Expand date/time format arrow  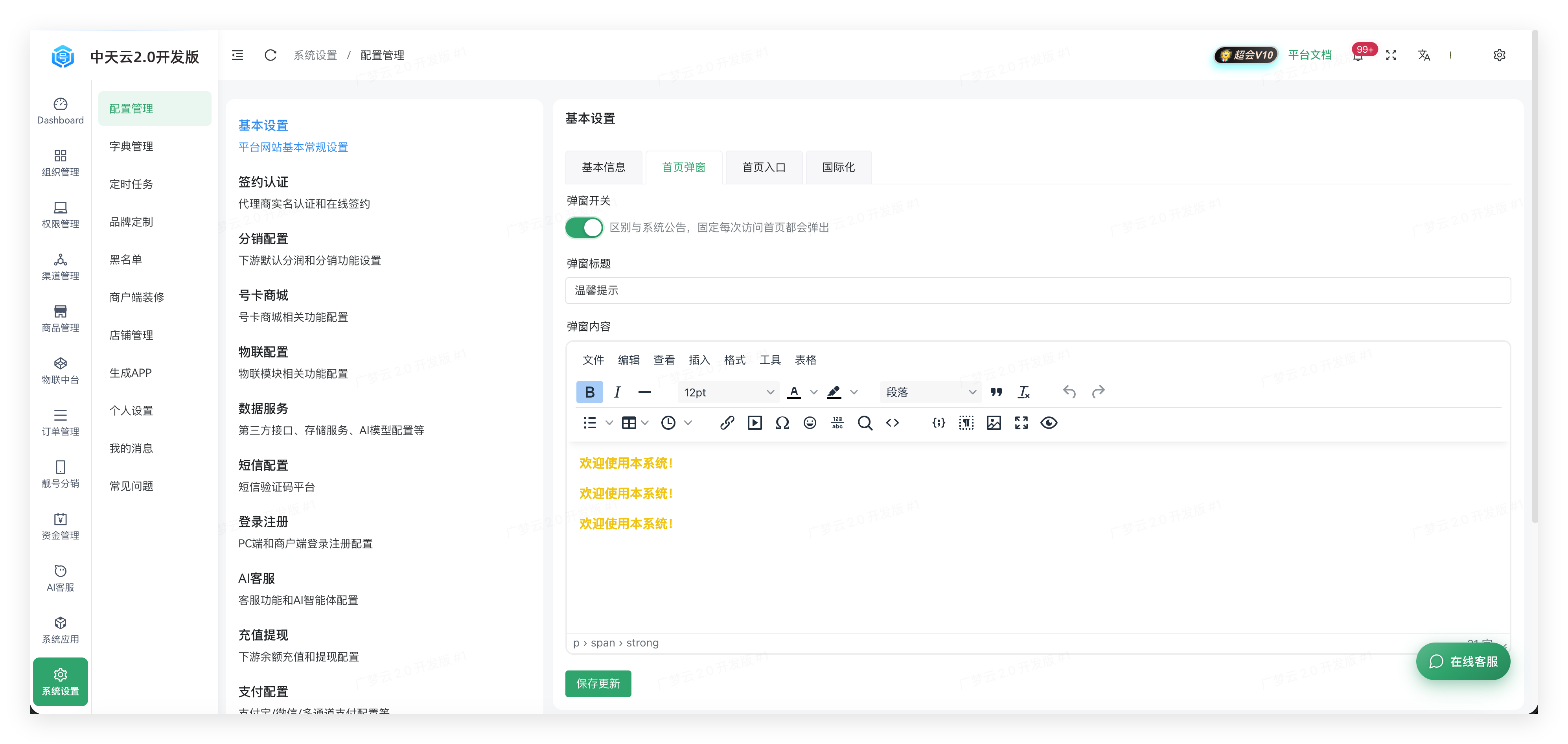688,423
